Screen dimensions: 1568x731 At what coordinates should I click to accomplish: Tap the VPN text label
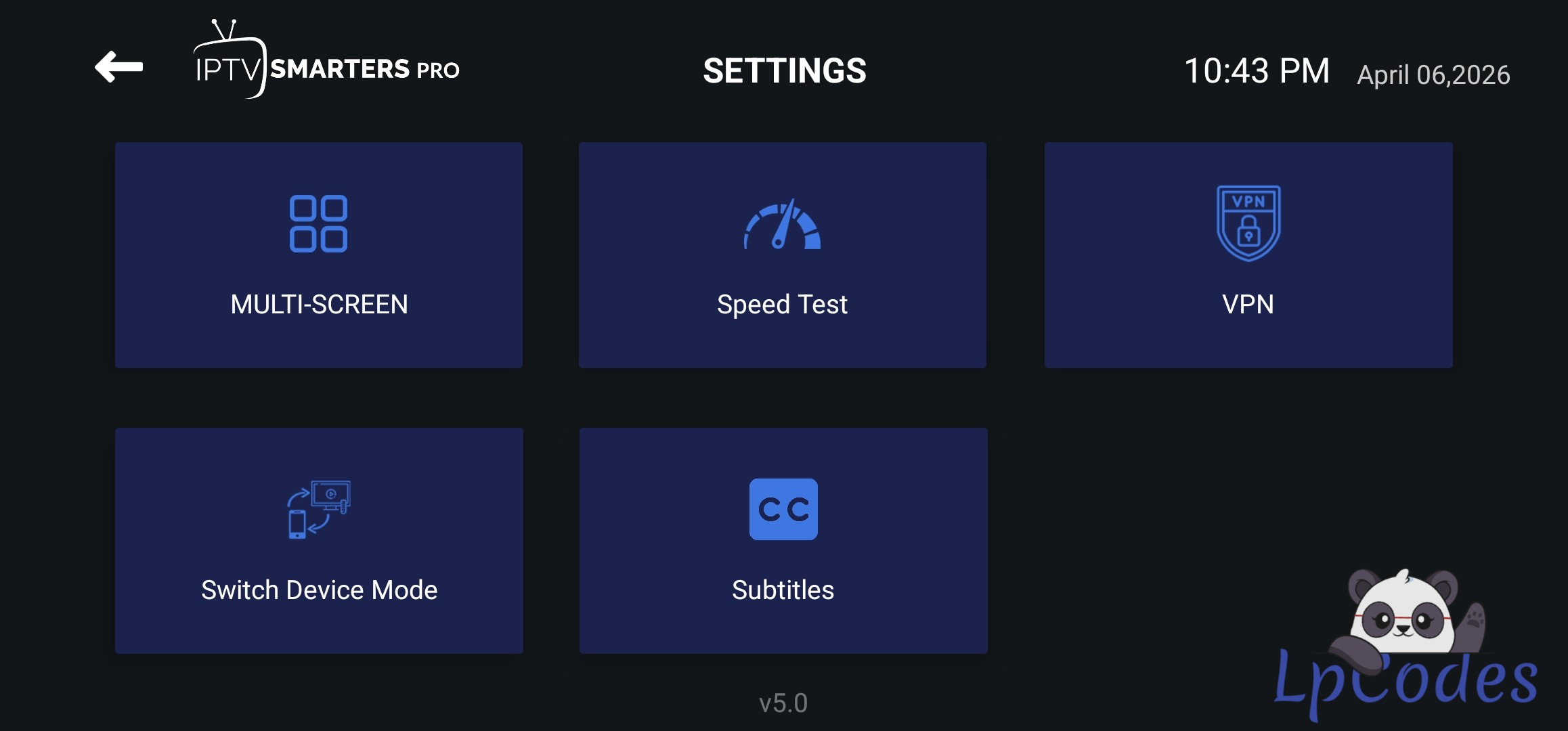(1248, 305)
